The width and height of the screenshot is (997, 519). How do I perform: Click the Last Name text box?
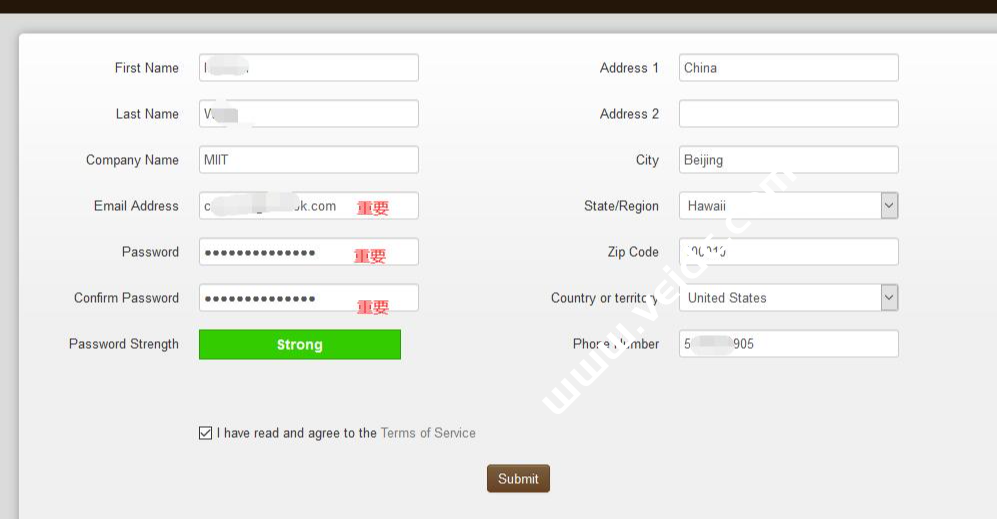pyautogui.click(x=308, y=114)
